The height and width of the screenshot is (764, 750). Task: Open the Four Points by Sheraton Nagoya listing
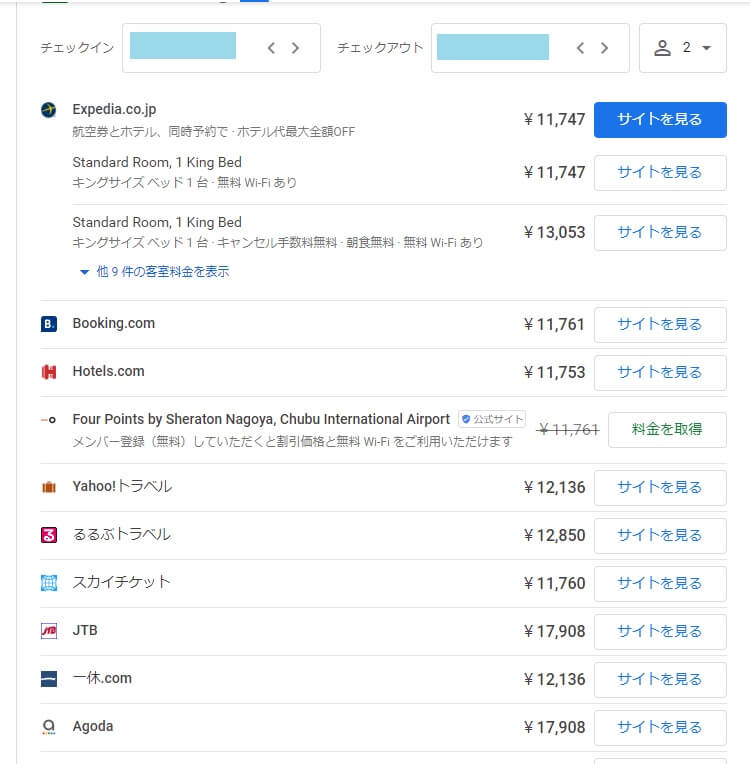(261, 420)
